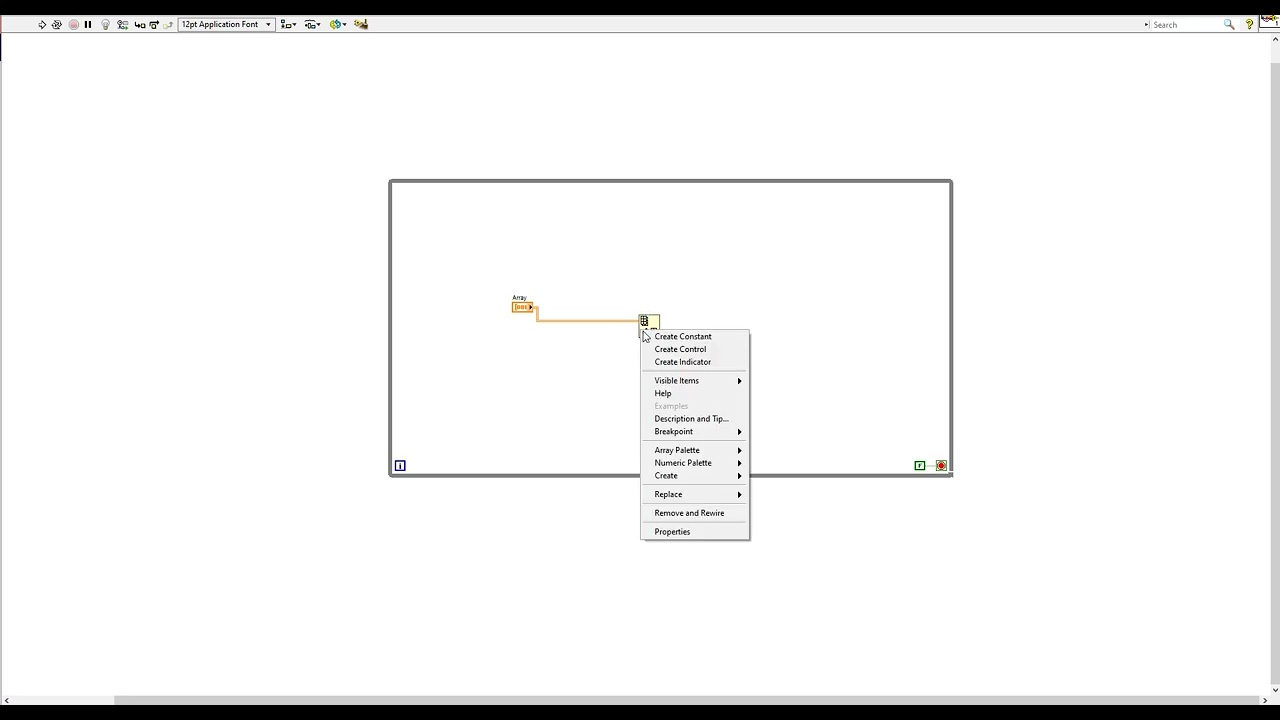Click the loop iteration terminal i

[x=400, y=465]
